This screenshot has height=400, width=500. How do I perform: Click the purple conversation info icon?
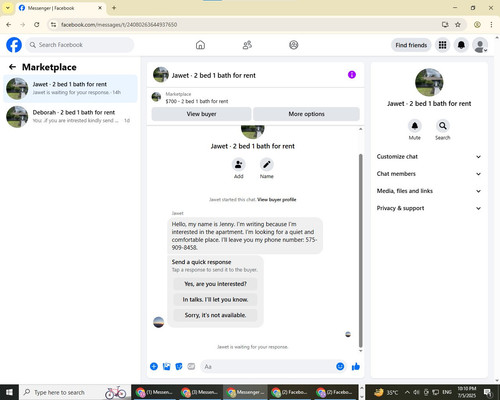pos(352,75)
